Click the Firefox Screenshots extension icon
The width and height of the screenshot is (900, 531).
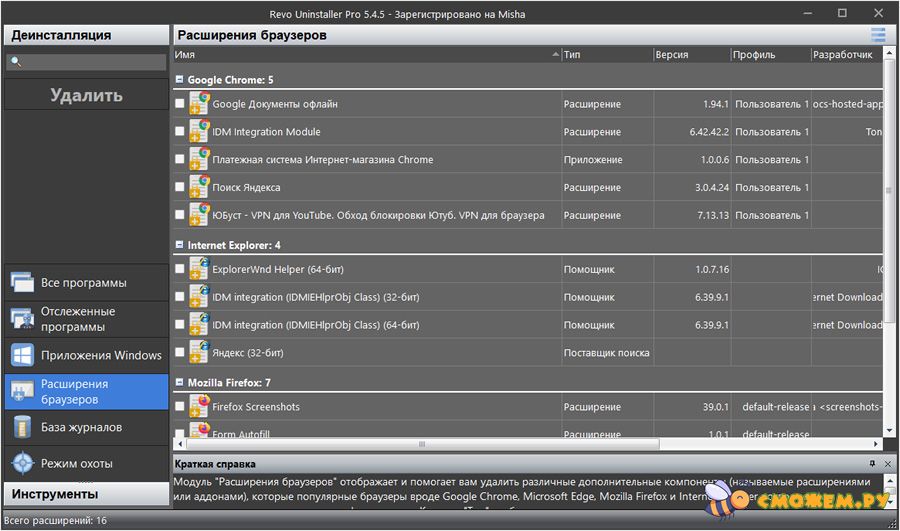[x=199, y=407]
